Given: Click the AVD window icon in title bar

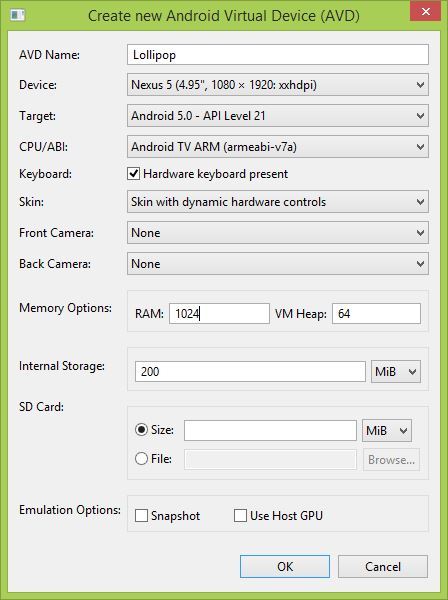Looking at the screenshot, I should [x=18, y=15].
